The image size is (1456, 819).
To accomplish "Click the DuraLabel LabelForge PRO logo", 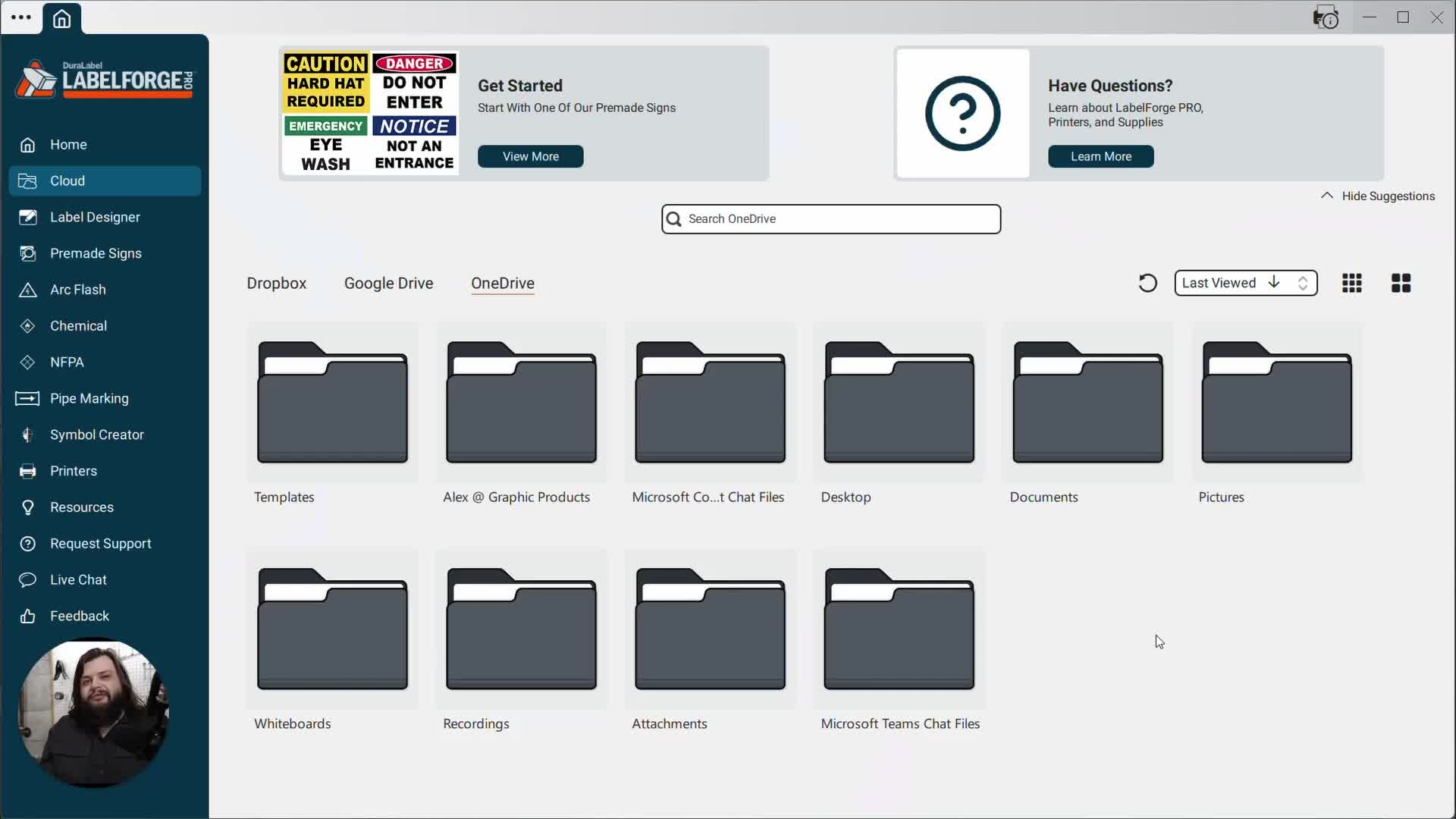I will pos(105,80).
